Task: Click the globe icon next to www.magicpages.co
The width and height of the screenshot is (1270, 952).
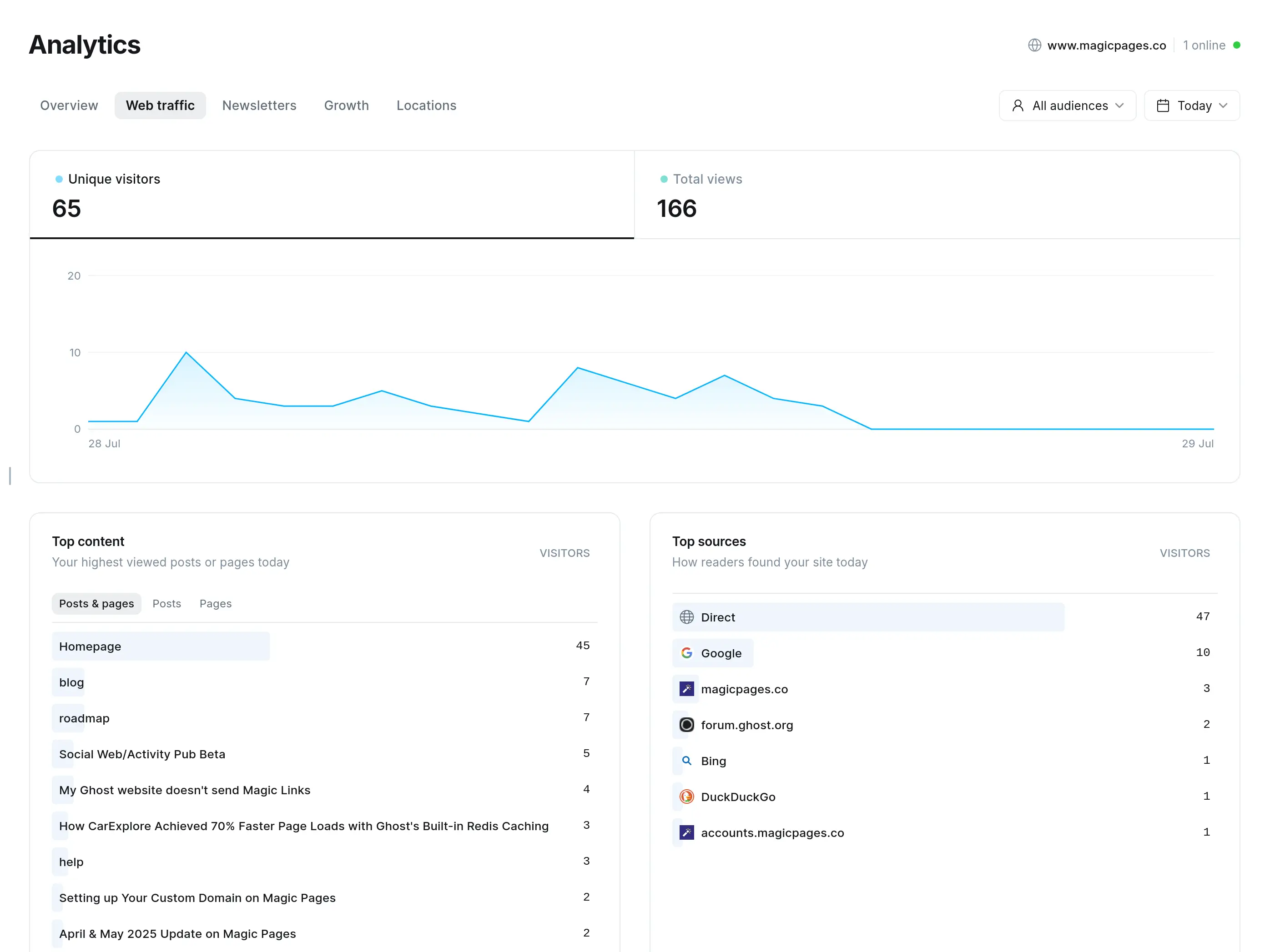Action: pyautogui.click(x=1034, y=45)
